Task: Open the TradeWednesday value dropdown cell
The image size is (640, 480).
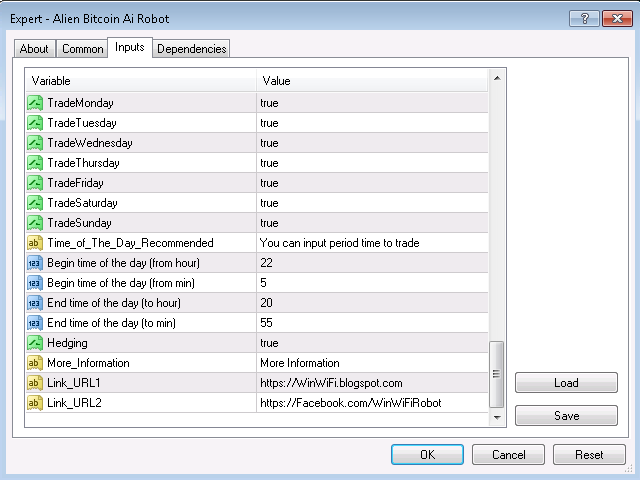Action: pos(372,143)
